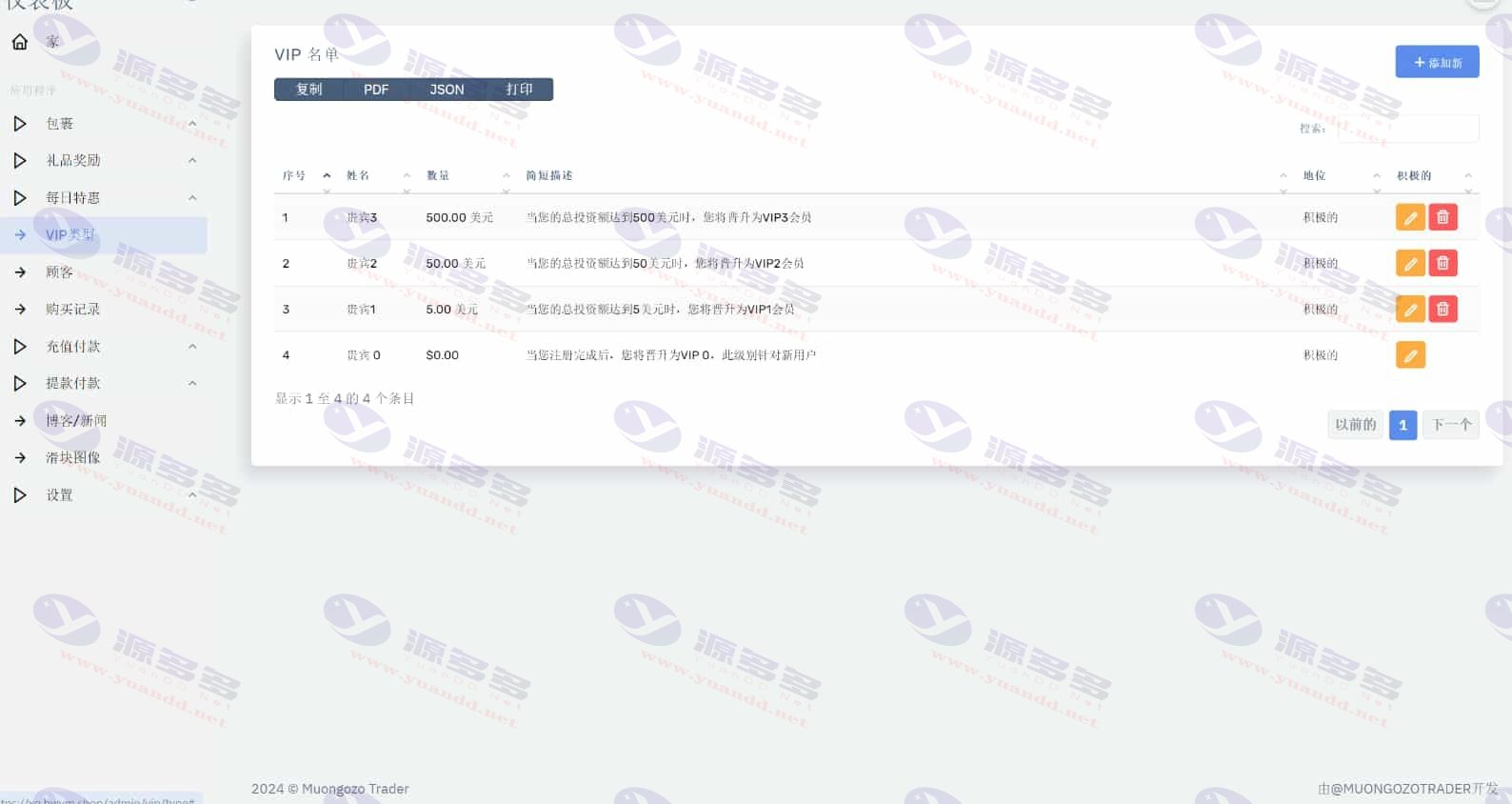Select page 1 in pagination
The height and width of the screenshot is (804, 1512).
pyautogui.click(x=1403, y=425)
